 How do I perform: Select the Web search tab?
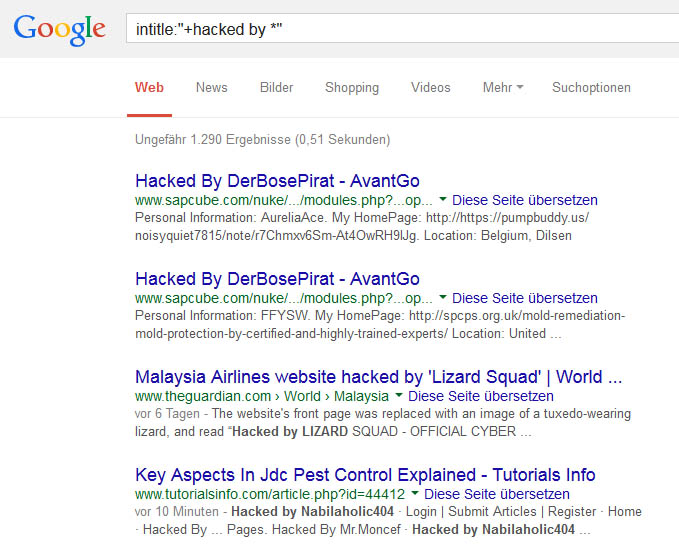click(x=149, y=88)
